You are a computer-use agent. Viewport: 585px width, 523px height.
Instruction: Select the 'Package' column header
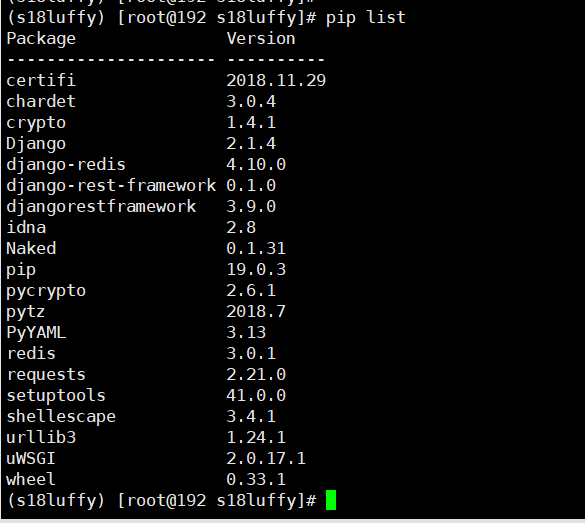tap(41, 38)
